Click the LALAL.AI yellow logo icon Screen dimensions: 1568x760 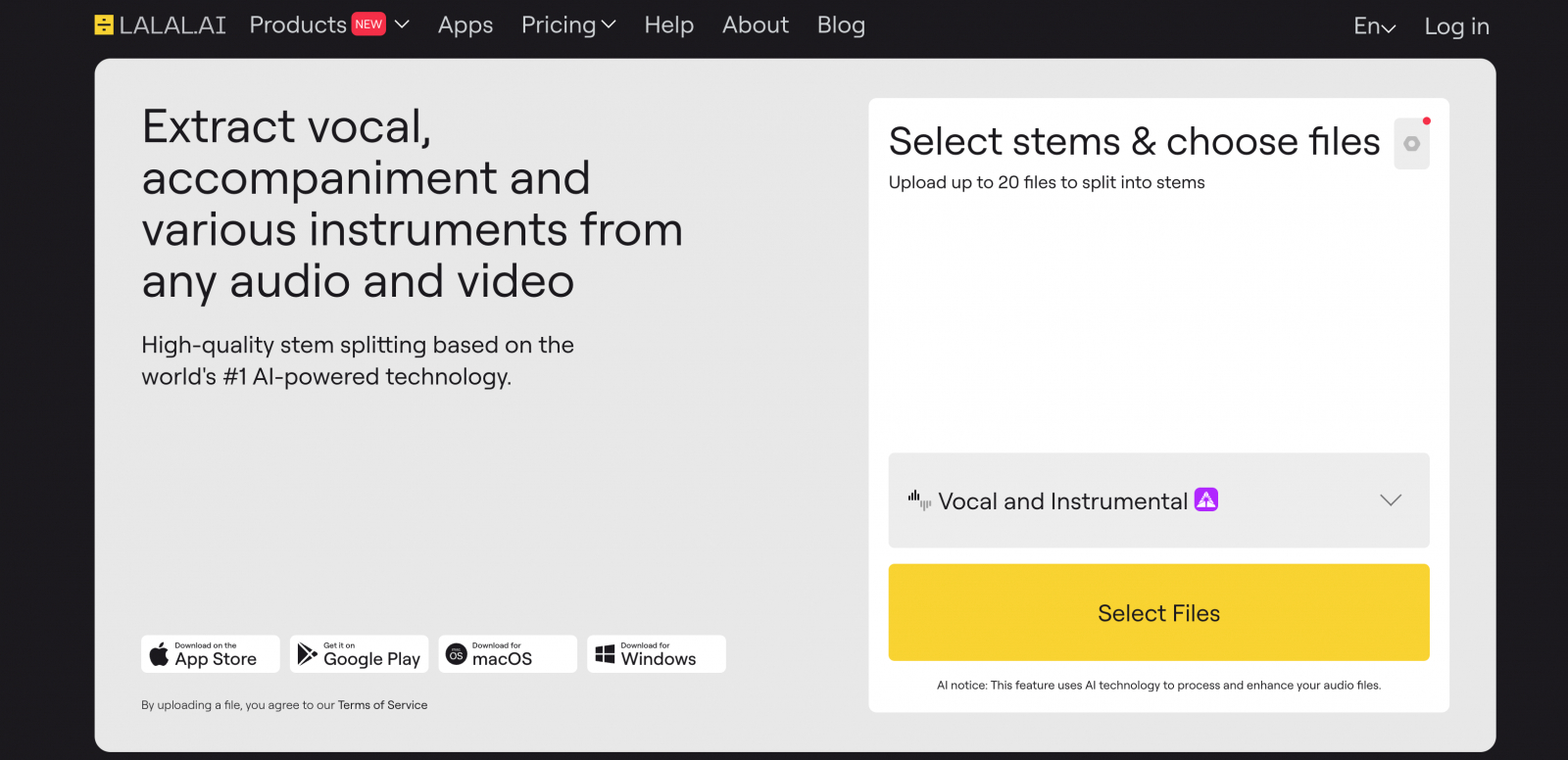[104, 25]
